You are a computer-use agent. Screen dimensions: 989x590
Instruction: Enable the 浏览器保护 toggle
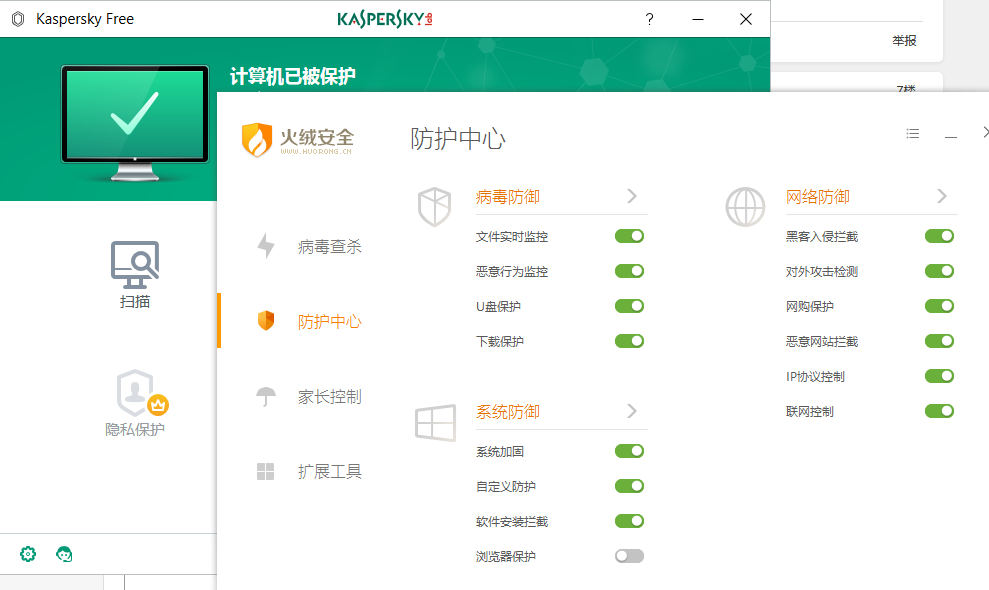[629, 556]
